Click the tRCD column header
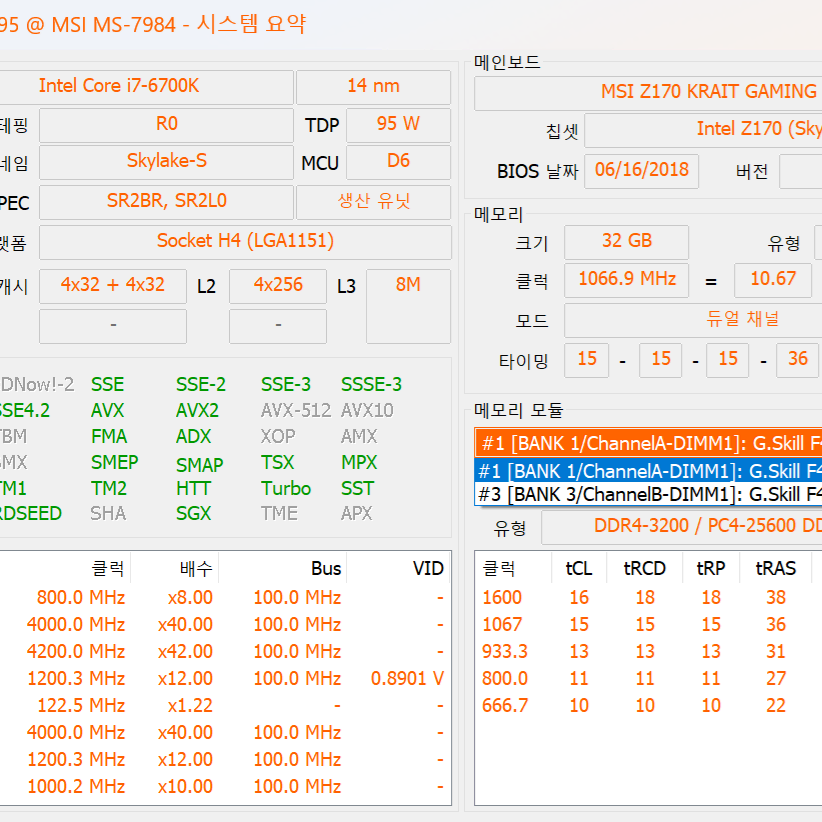The width and height of the screenshot is (822, 822). 644,568
